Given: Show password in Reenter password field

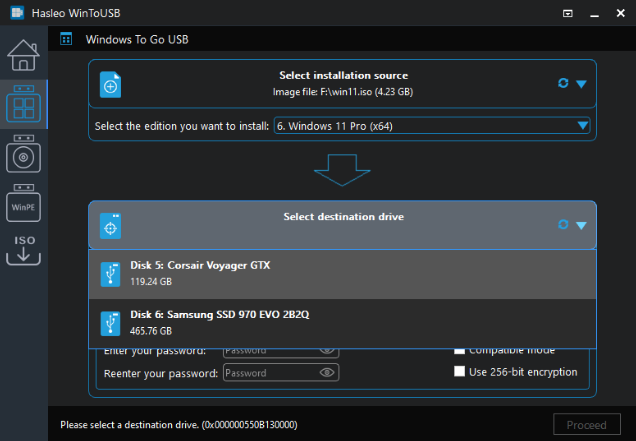Looking at the screenshot, I should tap(327, 372).
